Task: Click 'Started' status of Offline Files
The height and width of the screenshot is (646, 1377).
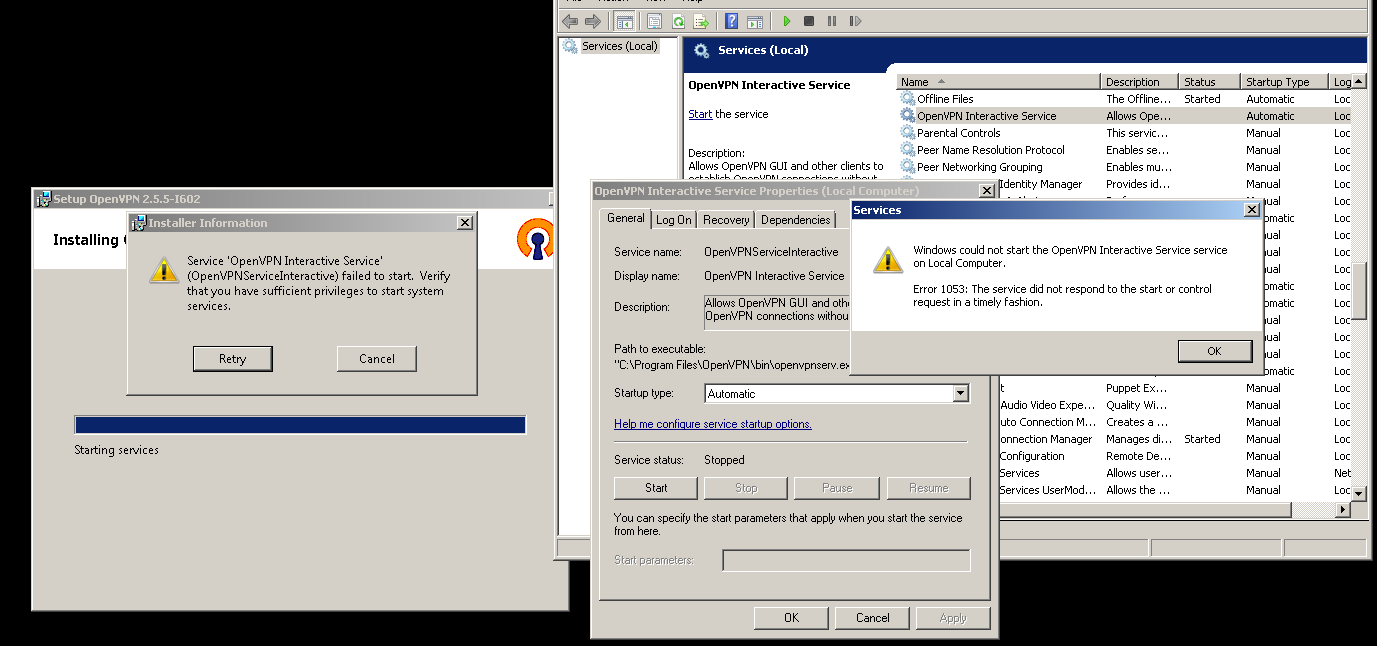Action: coord(1202,99)
